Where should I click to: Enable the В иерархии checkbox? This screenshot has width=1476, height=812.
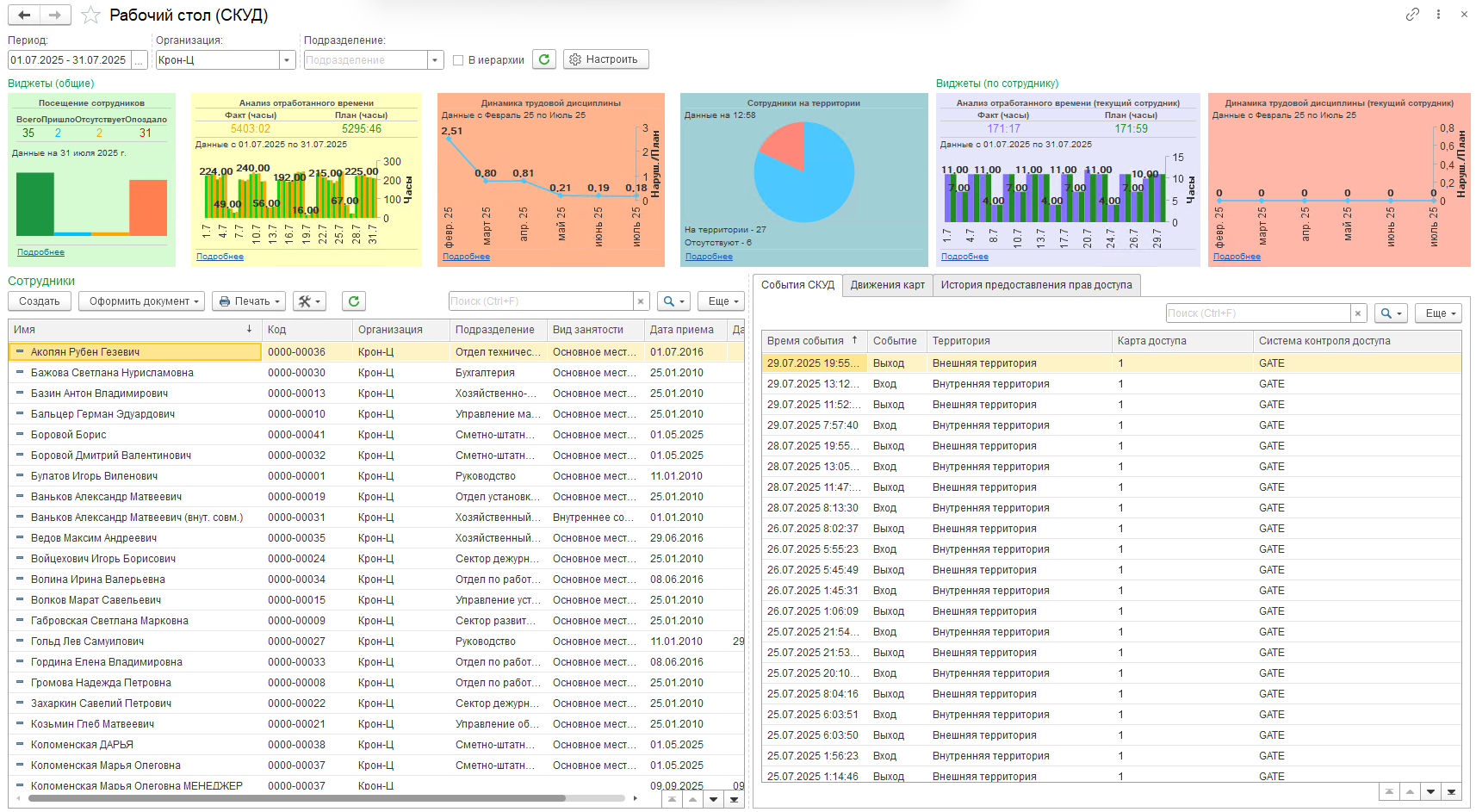(x=458, y=60)
